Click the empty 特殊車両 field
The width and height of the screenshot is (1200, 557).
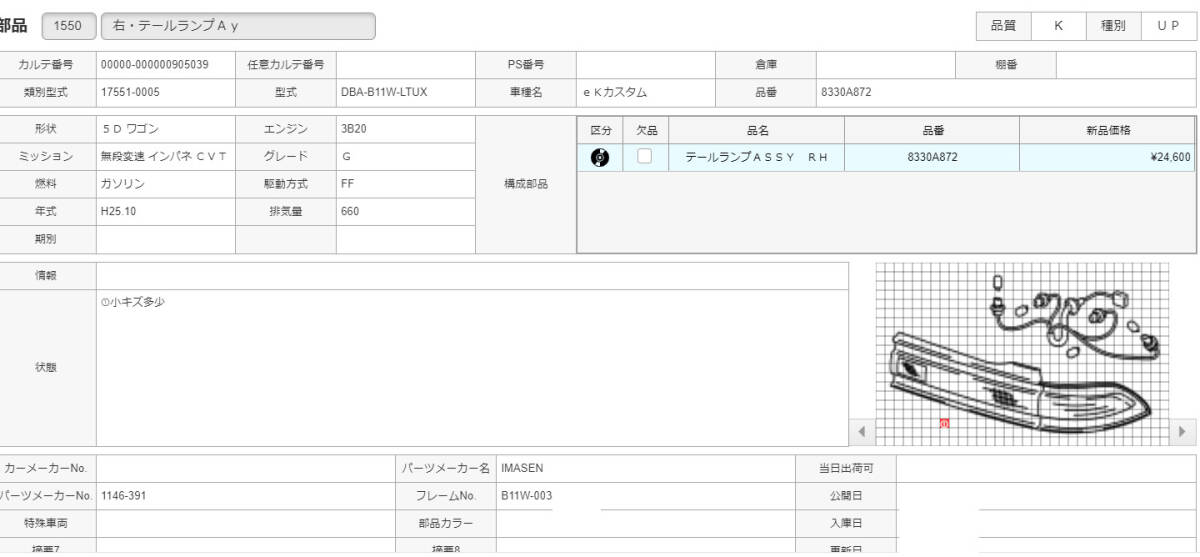[x=246, y=523]
